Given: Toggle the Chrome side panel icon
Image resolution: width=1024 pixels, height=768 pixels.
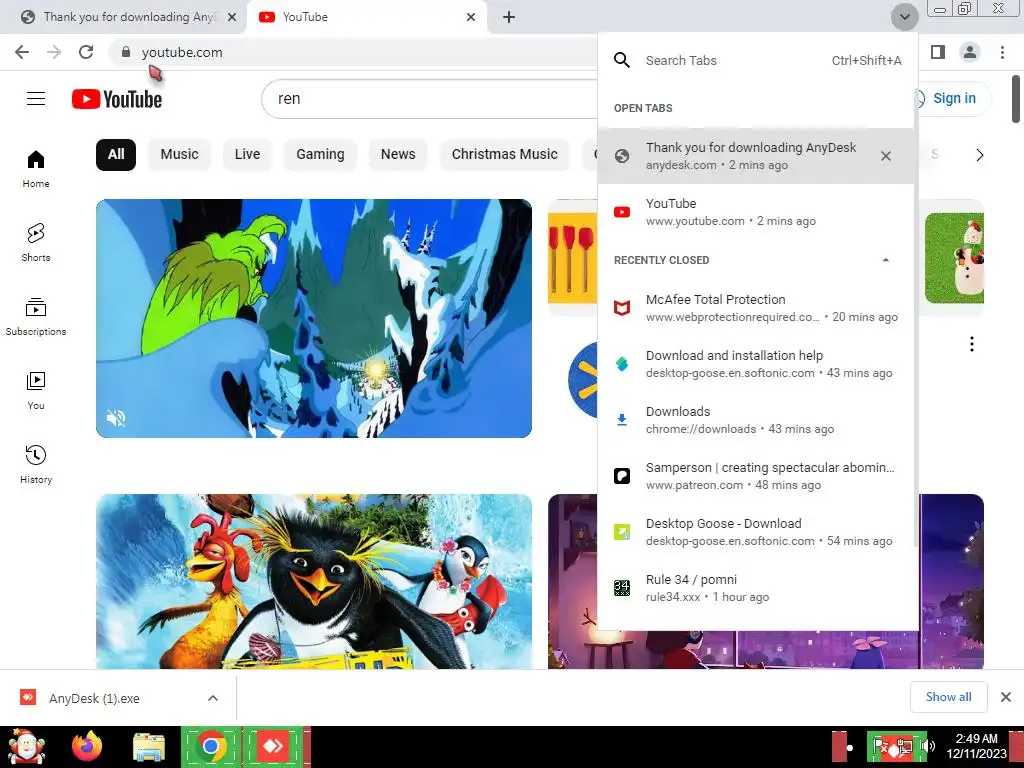Looking at the screenshot, I should click(938, 52).
